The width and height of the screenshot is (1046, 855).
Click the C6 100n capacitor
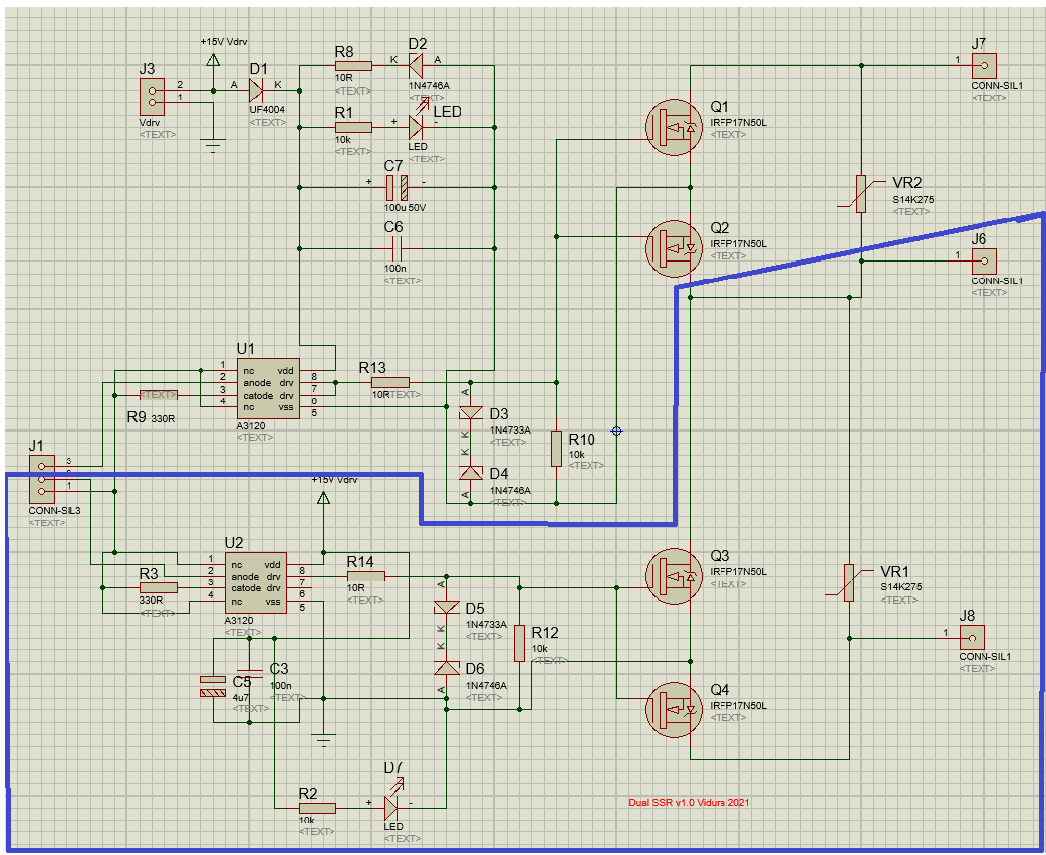[x=395, y=248]
